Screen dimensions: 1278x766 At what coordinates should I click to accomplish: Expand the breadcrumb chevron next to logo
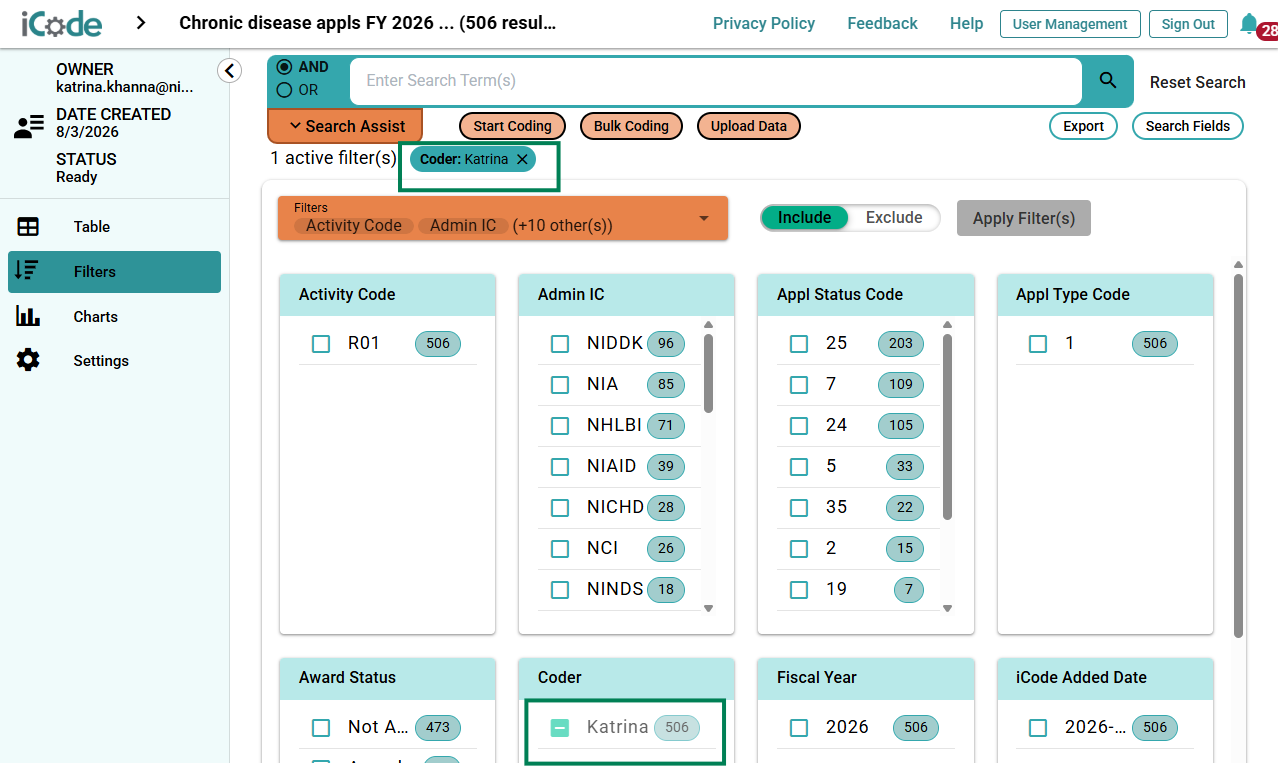tap(141, 23)
